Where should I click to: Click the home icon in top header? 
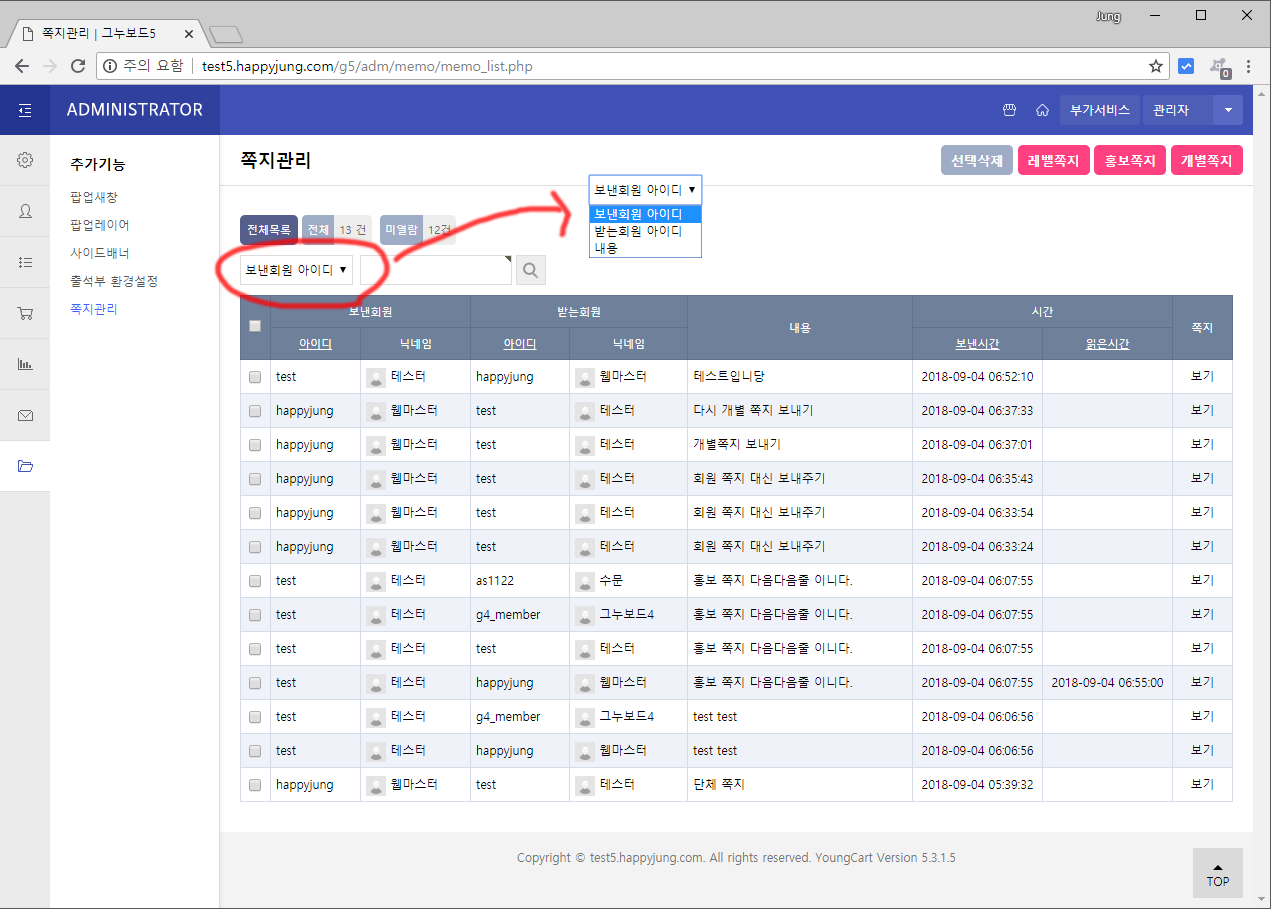point(1042,110)
